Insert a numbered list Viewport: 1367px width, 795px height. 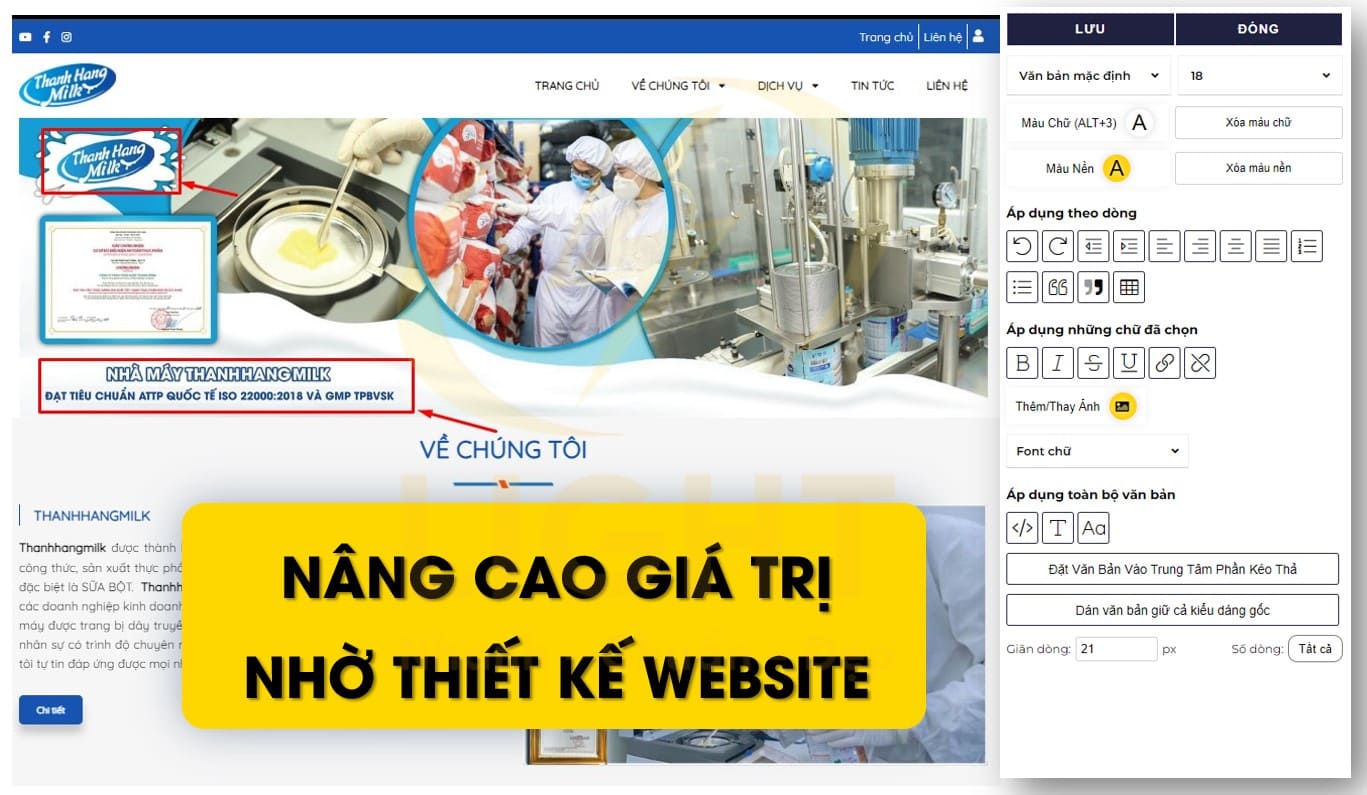pyautogui.click(x=1307, y=246)
